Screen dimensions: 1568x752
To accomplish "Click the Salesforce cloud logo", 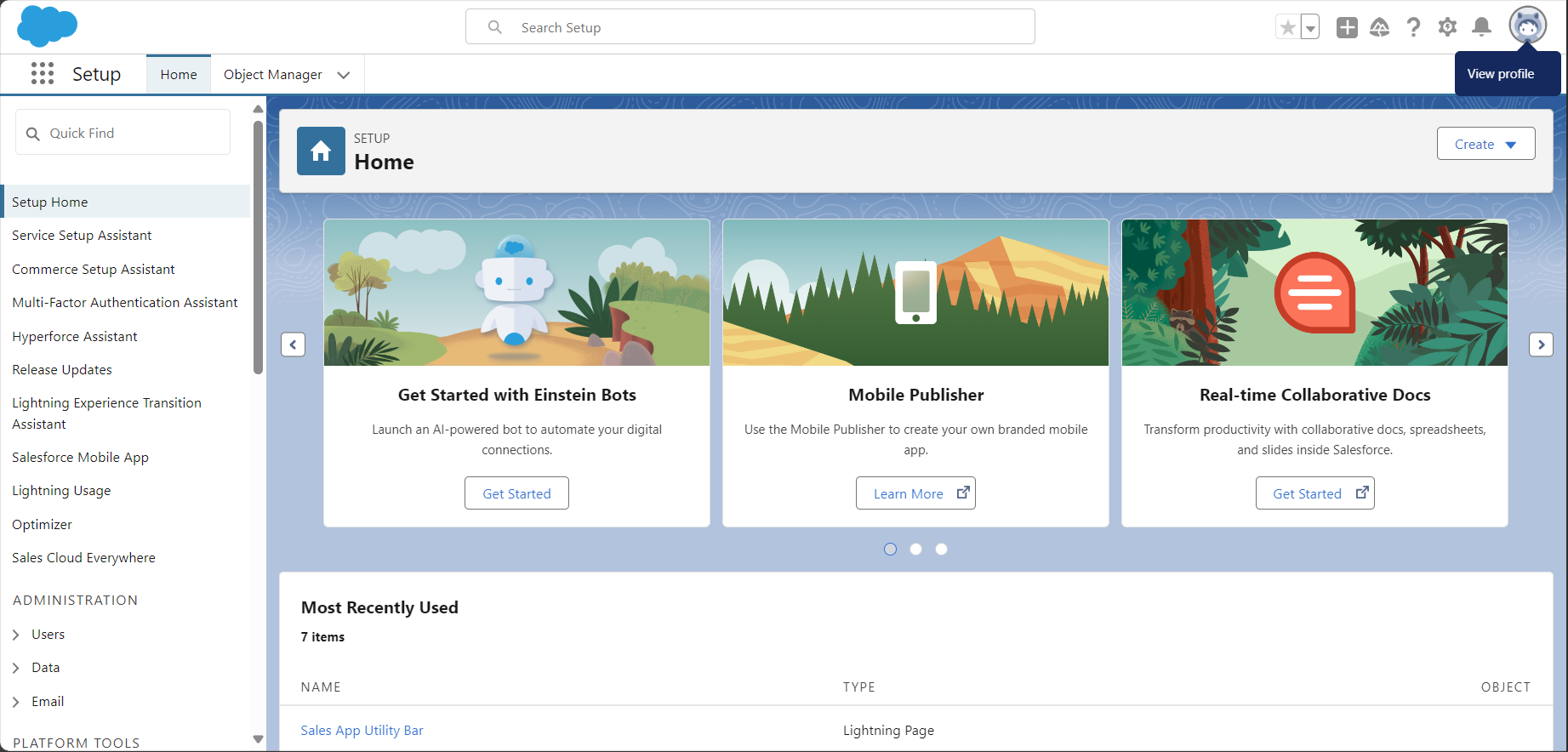I will point(47,26).
